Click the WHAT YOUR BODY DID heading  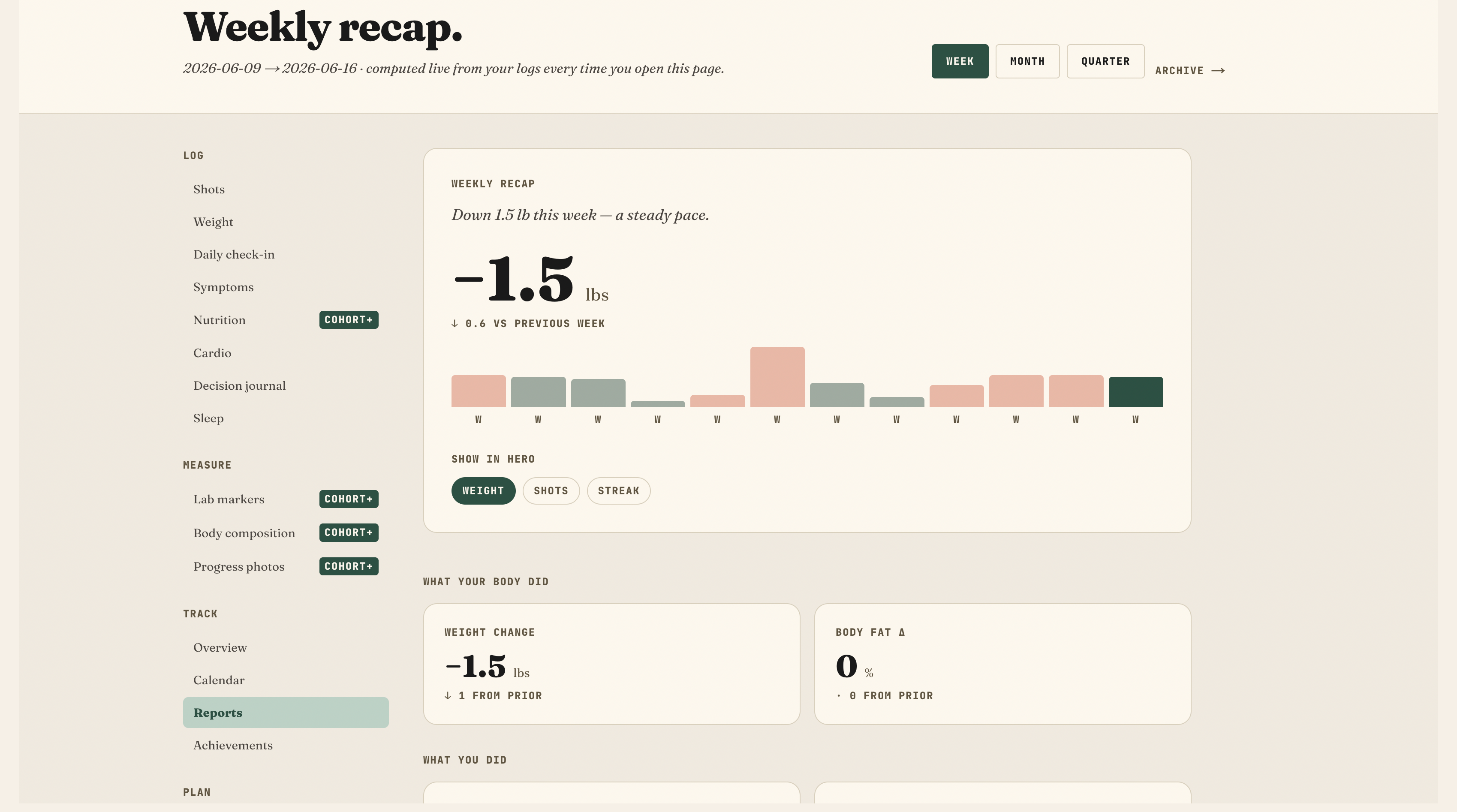[485, 581]
